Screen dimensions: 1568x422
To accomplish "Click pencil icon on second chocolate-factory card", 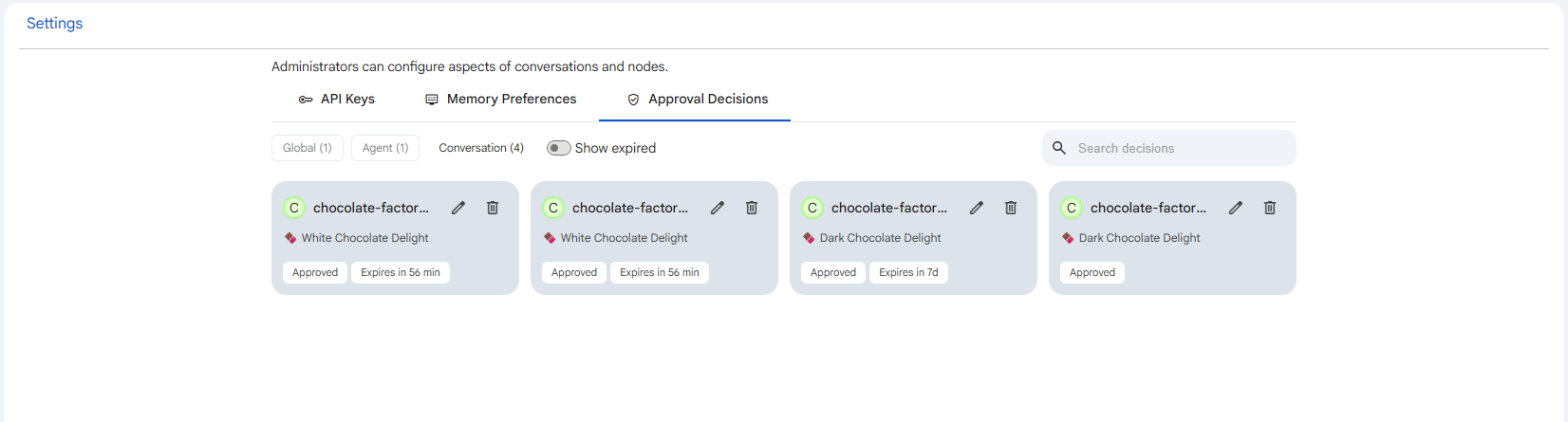I will pos(718,208).
